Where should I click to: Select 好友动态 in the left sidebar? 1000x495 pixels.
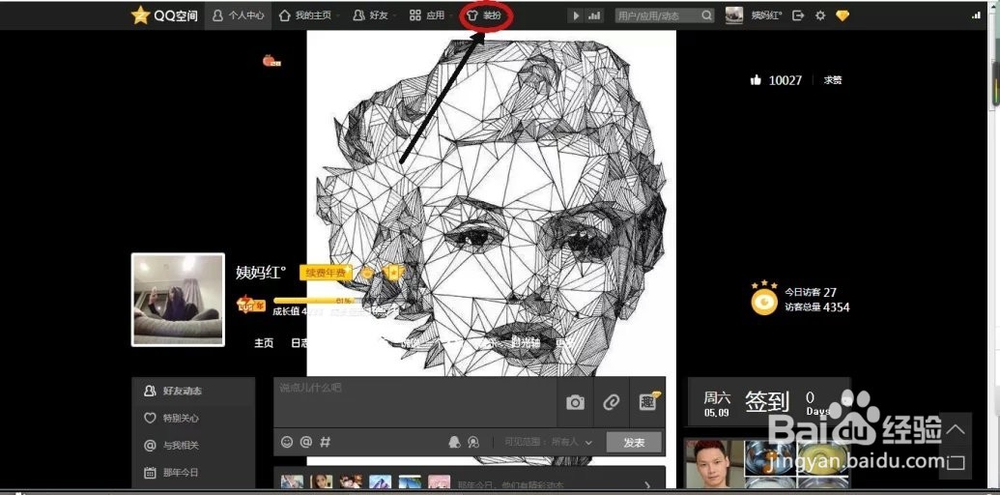click(x=193, y=390)
